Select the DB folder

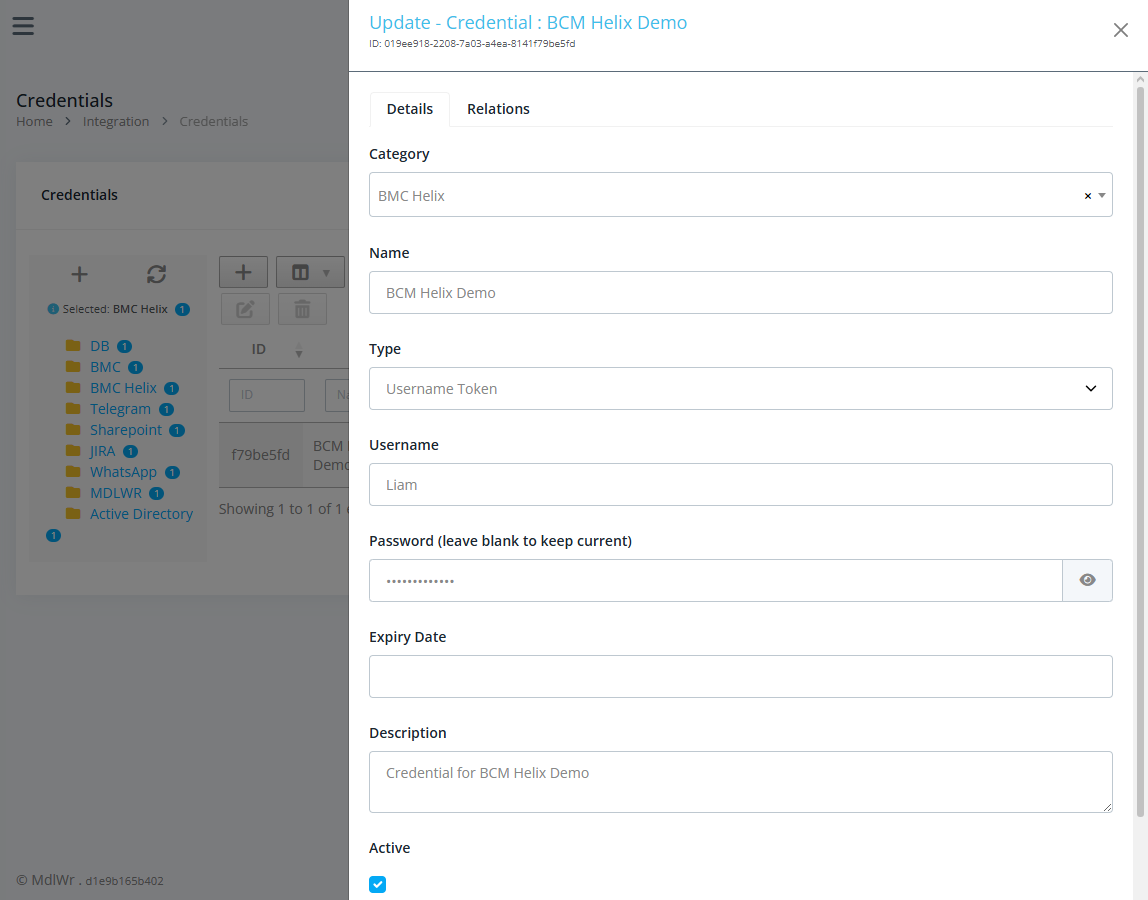click(100, 346)
